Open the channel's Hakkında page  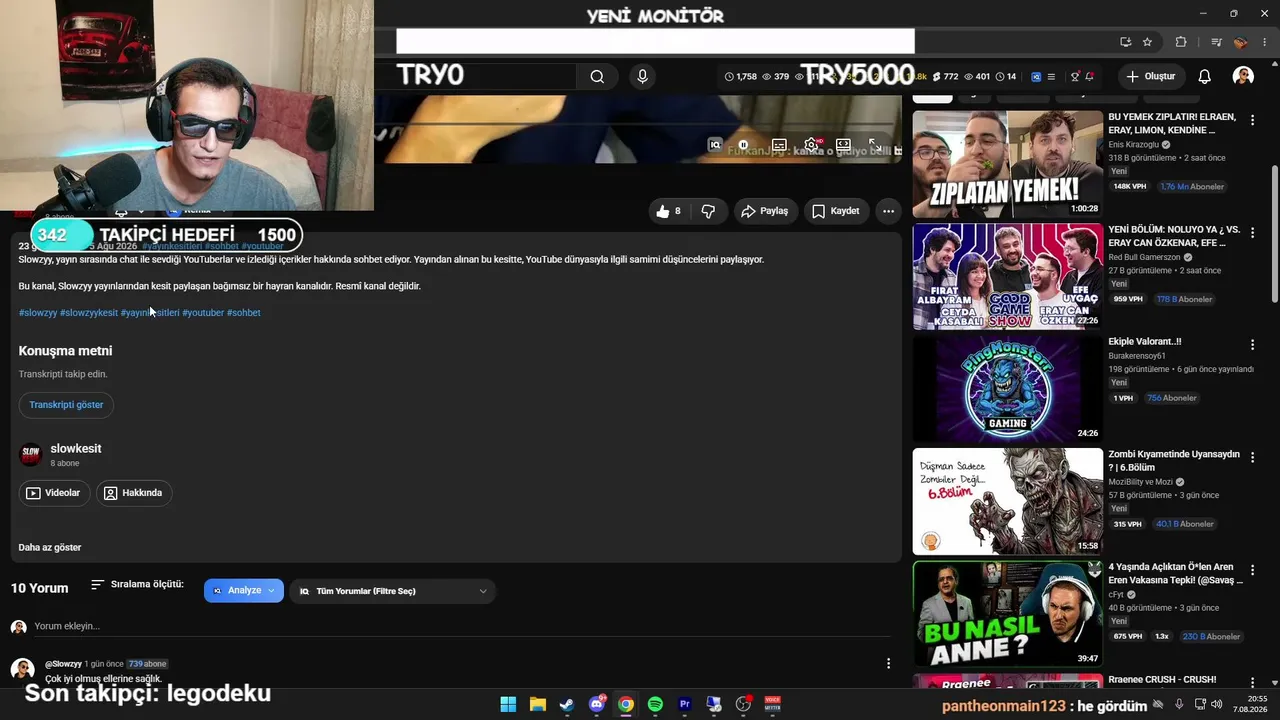(x=134, y=493)
